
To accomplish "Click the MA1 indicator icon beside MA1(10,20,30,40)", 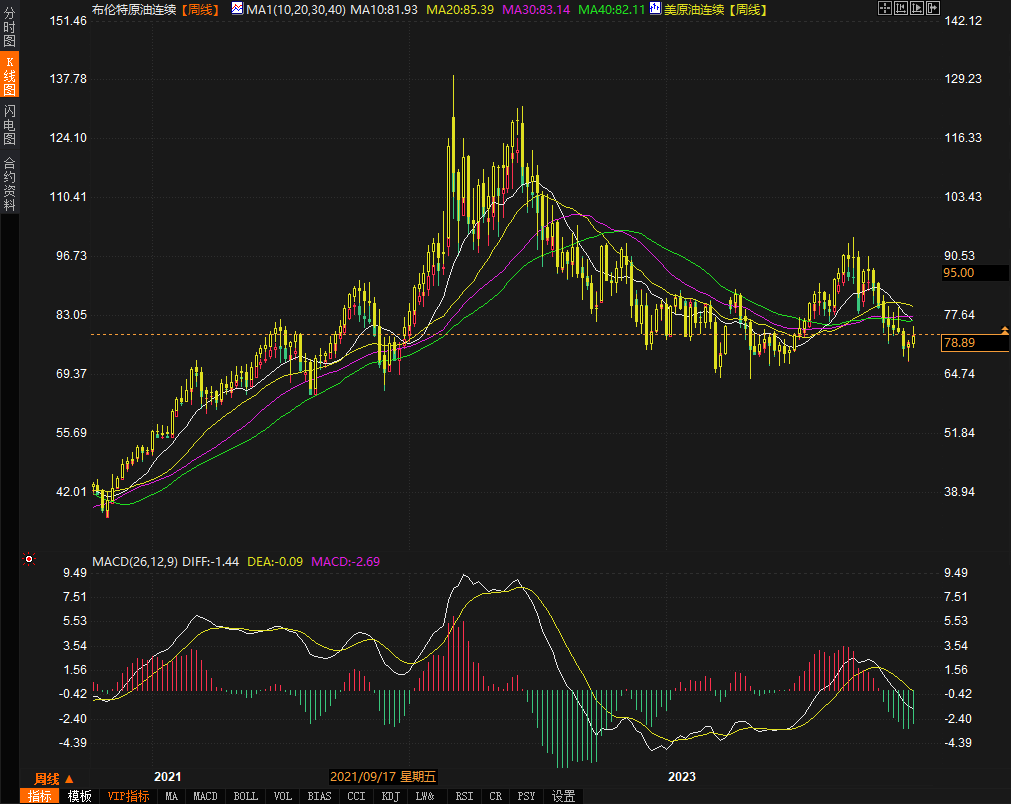I will pyautogui.click(x=237, y=9).
